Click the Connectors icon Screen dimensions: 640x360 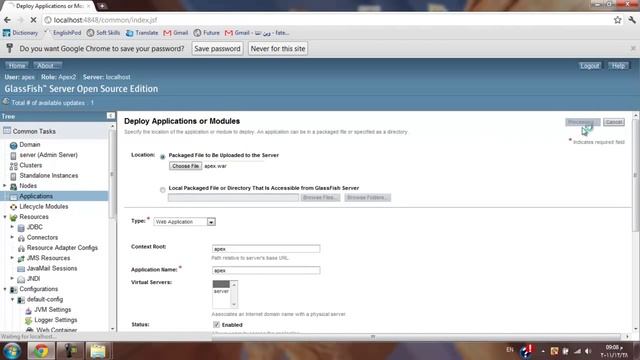[21, 238]
